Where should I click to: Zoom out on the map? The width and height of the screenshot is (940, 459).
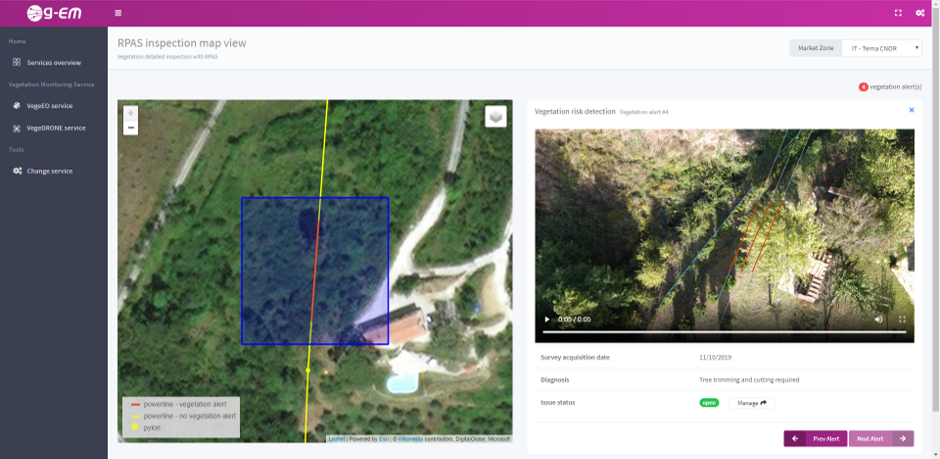pyautogui.click(x=131, y=127)
